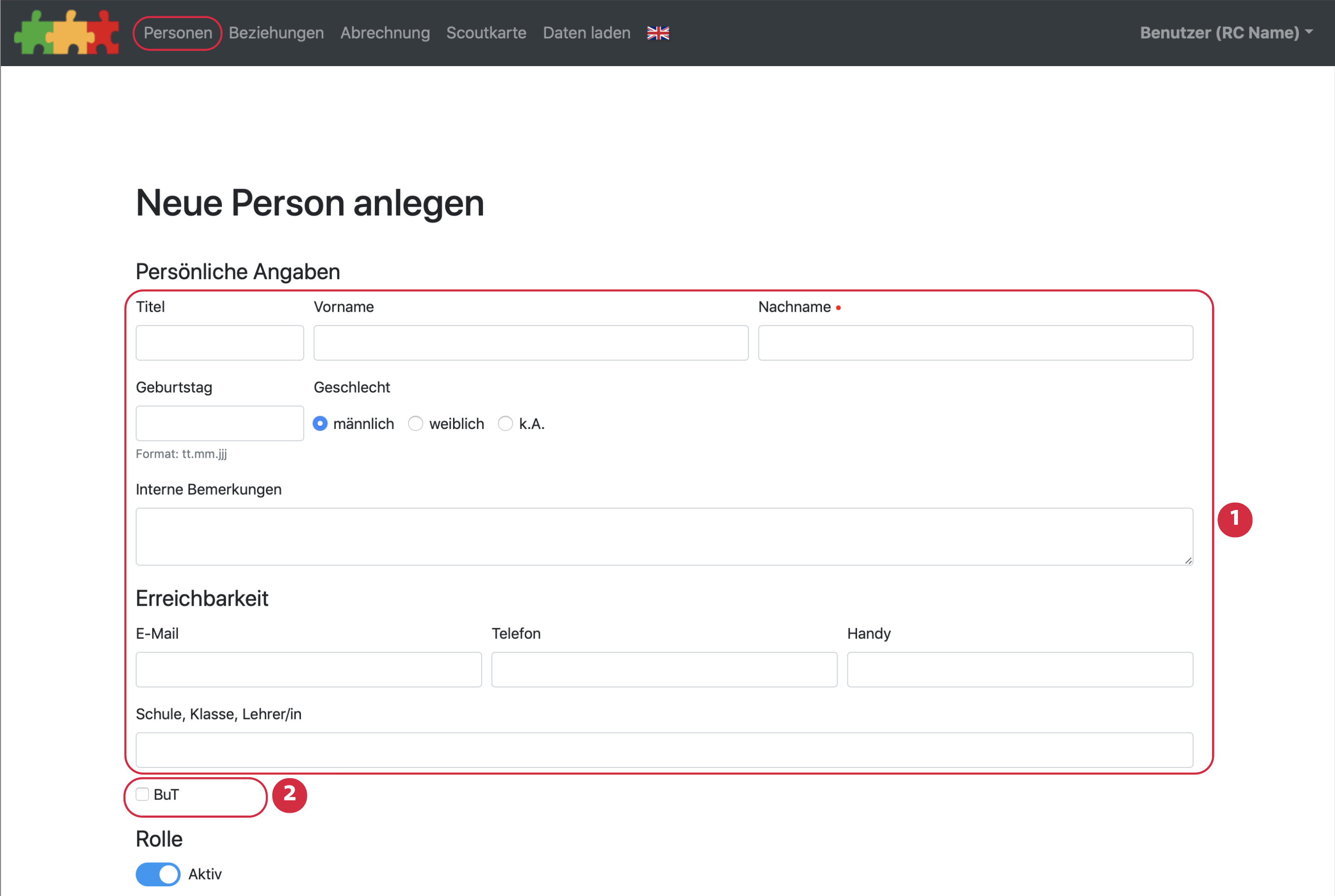Open Abrechnung in navigation bar
The width and height of the screenshot is (1335, 896).
(x=385, y=33)
